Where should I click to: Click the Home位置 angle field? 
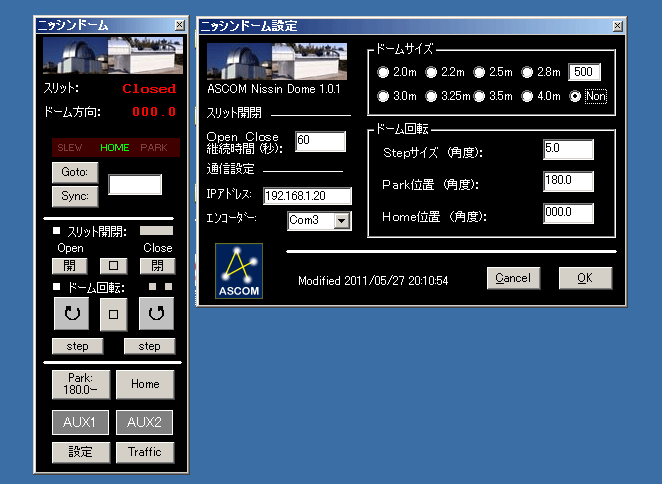point(568,213)
